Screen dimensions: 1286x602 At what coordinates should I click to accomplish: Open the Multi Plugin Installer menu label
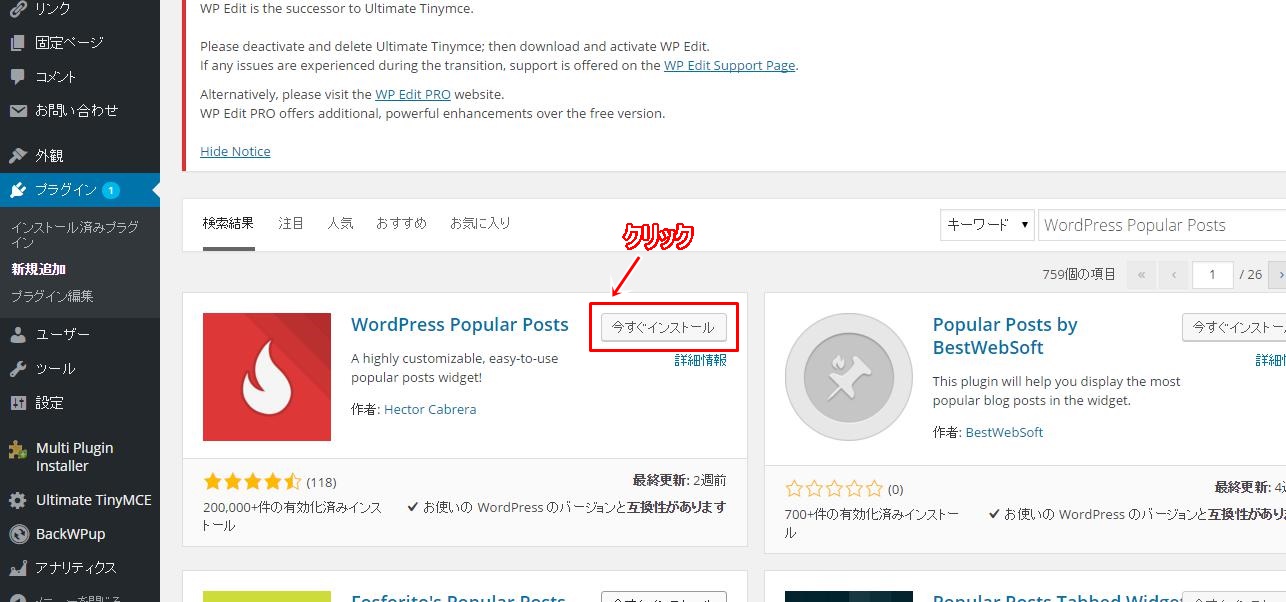click(75, 457)
